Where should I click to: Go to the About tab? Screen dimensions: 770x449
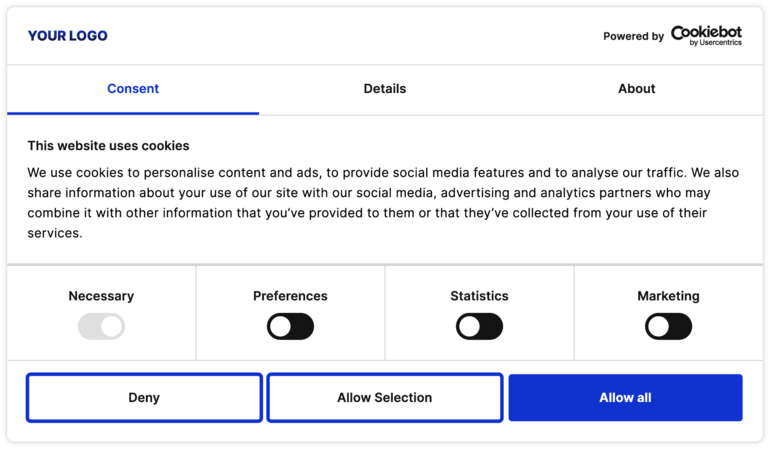(x=636, y=89)
